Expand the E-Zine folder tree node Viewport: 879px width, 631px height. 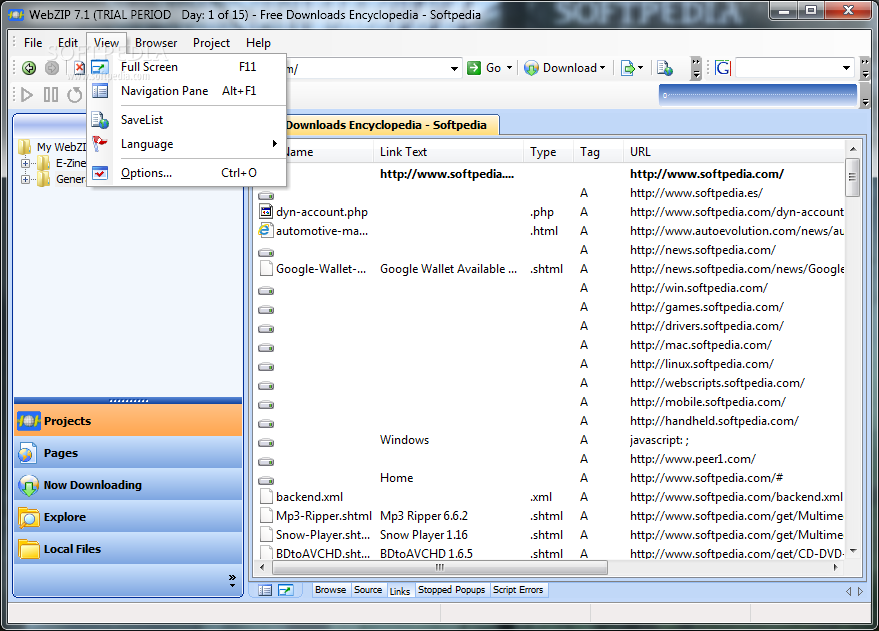(x=25, y=163)
